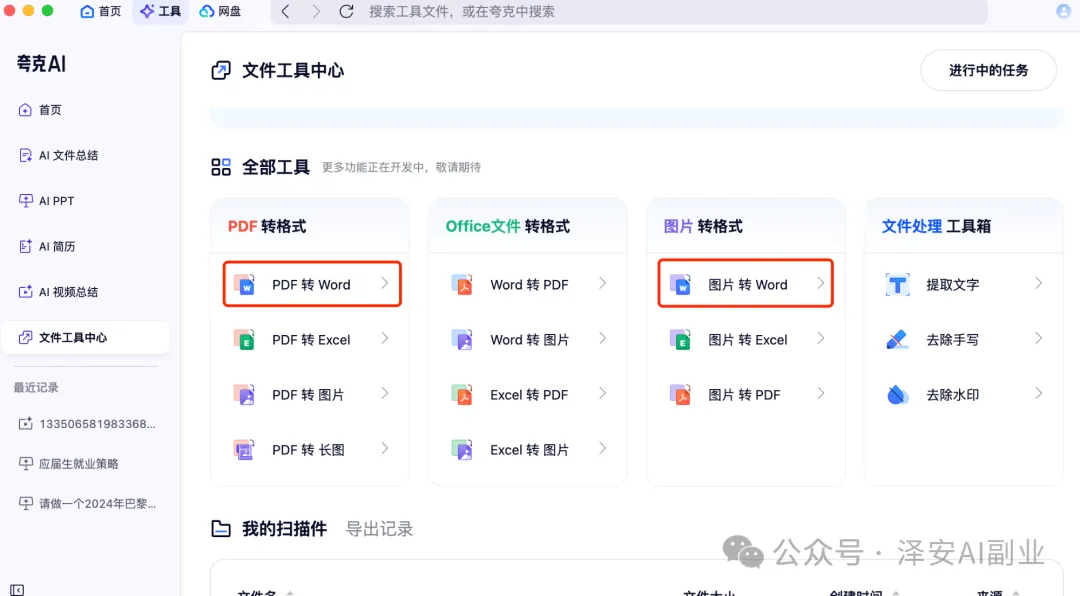
Task: Go back with the left arrow
Action: coord(286,11)
